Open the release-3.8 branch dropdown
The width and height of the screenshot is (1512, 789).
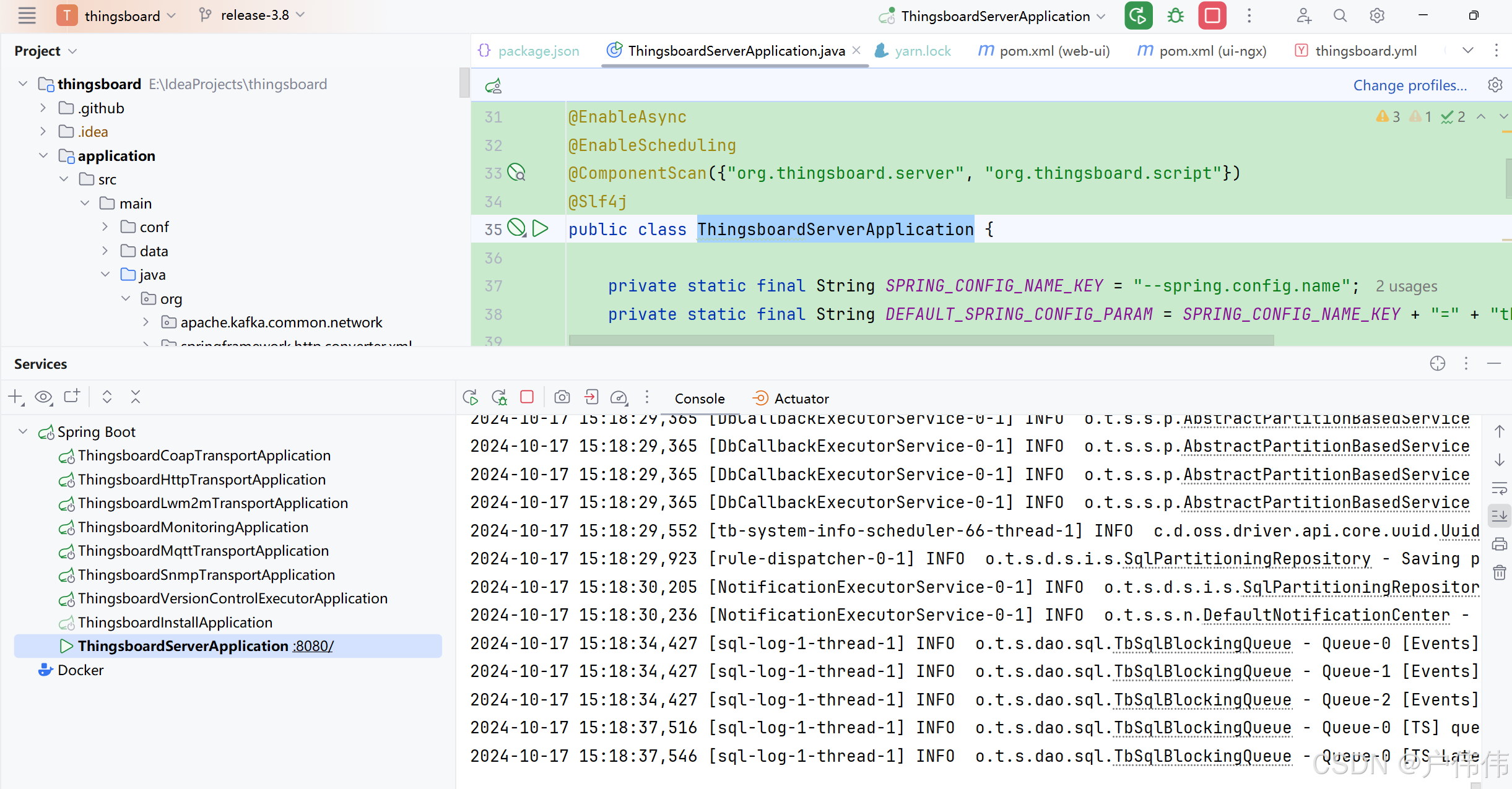254,15
